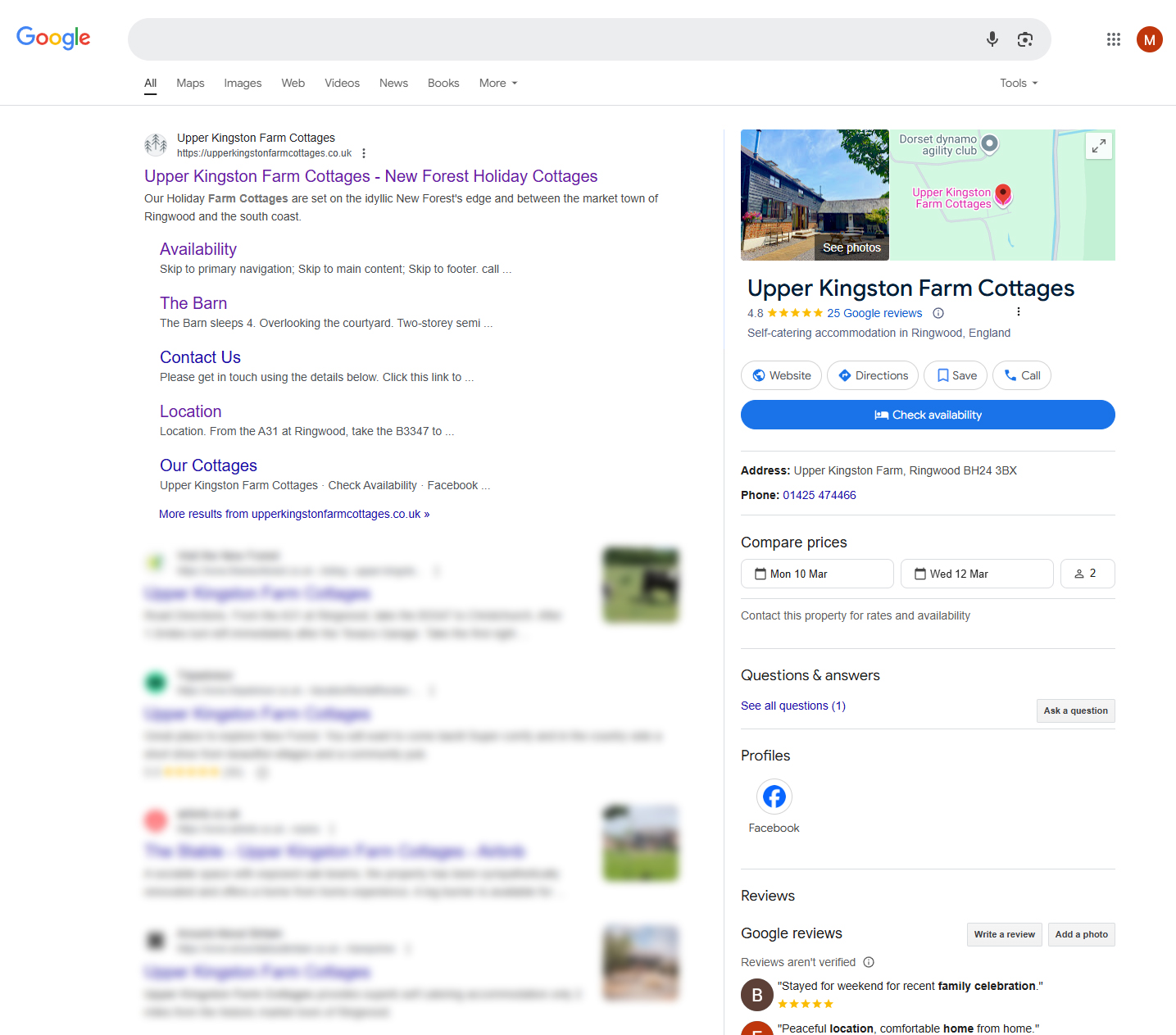The image size is (1176, 1035).
Task: Open the Availability sitelink
Action: pos(198,249)
